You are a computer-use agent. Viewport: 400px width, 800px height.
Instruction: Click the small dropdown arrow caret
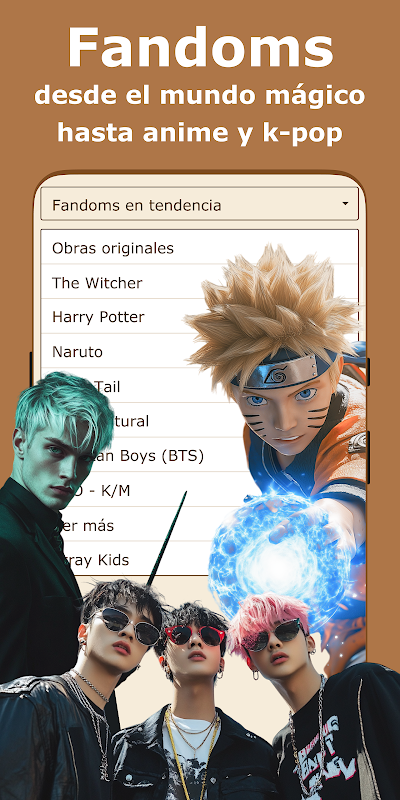click(x=345, y=204)
